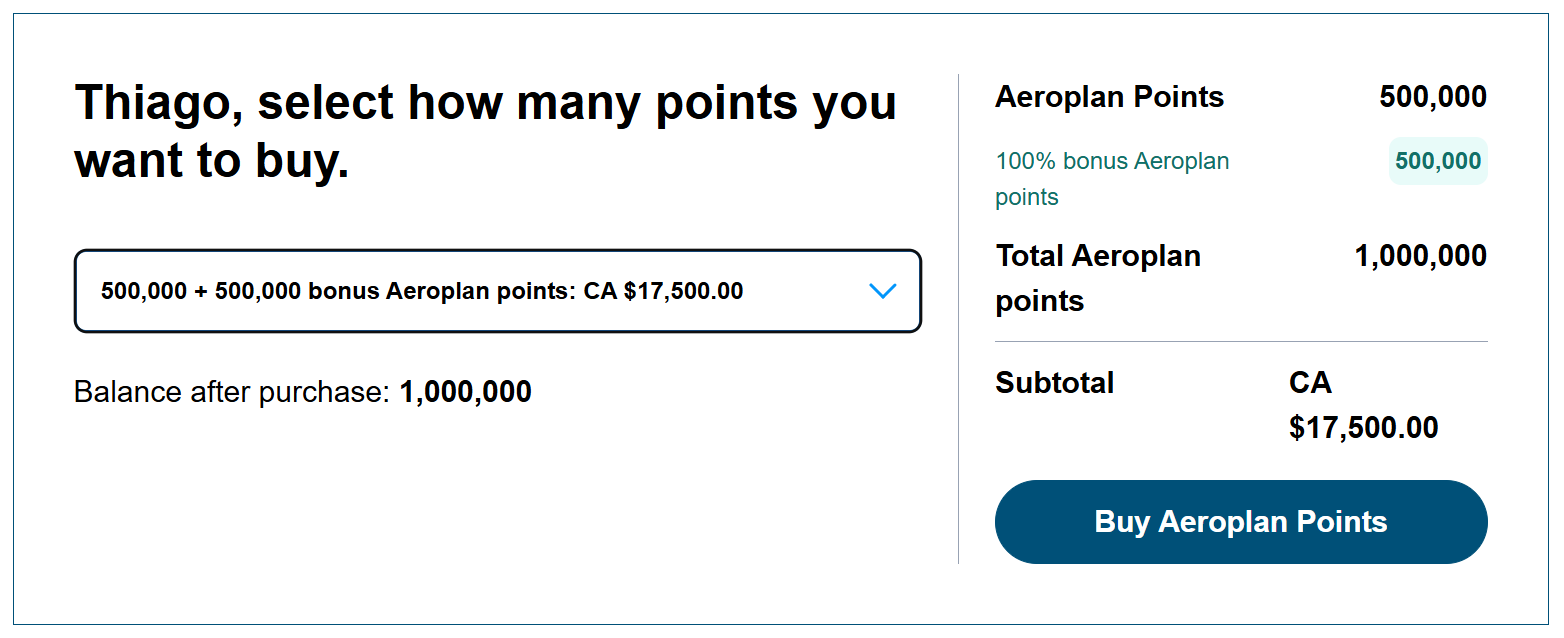Click the Subtotal label
The width and height of the screenshot is (1564, 638).
[1054, 383]
